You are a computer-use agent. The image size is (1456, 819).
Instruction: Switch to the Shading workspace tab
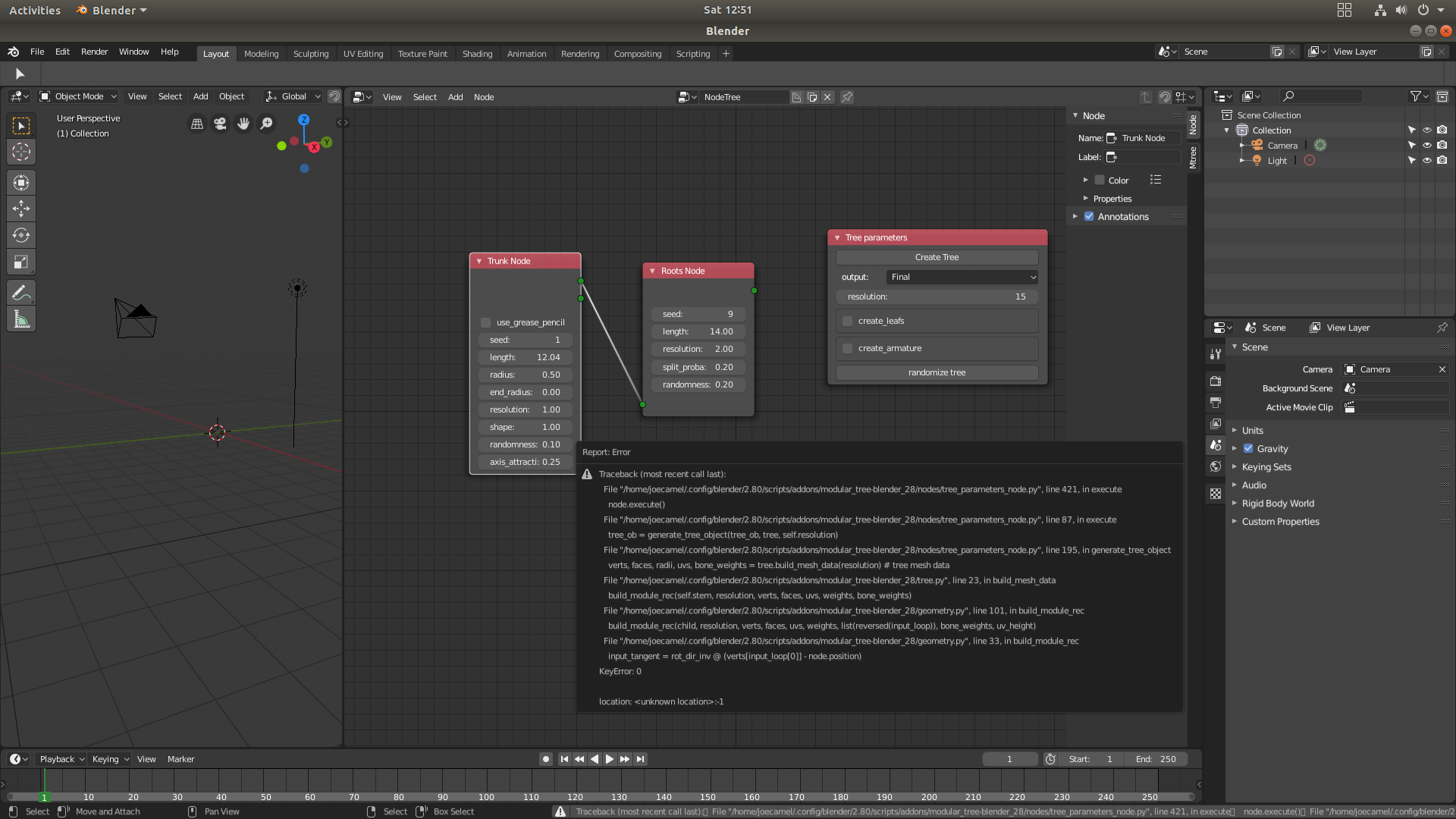pos(477,53)
